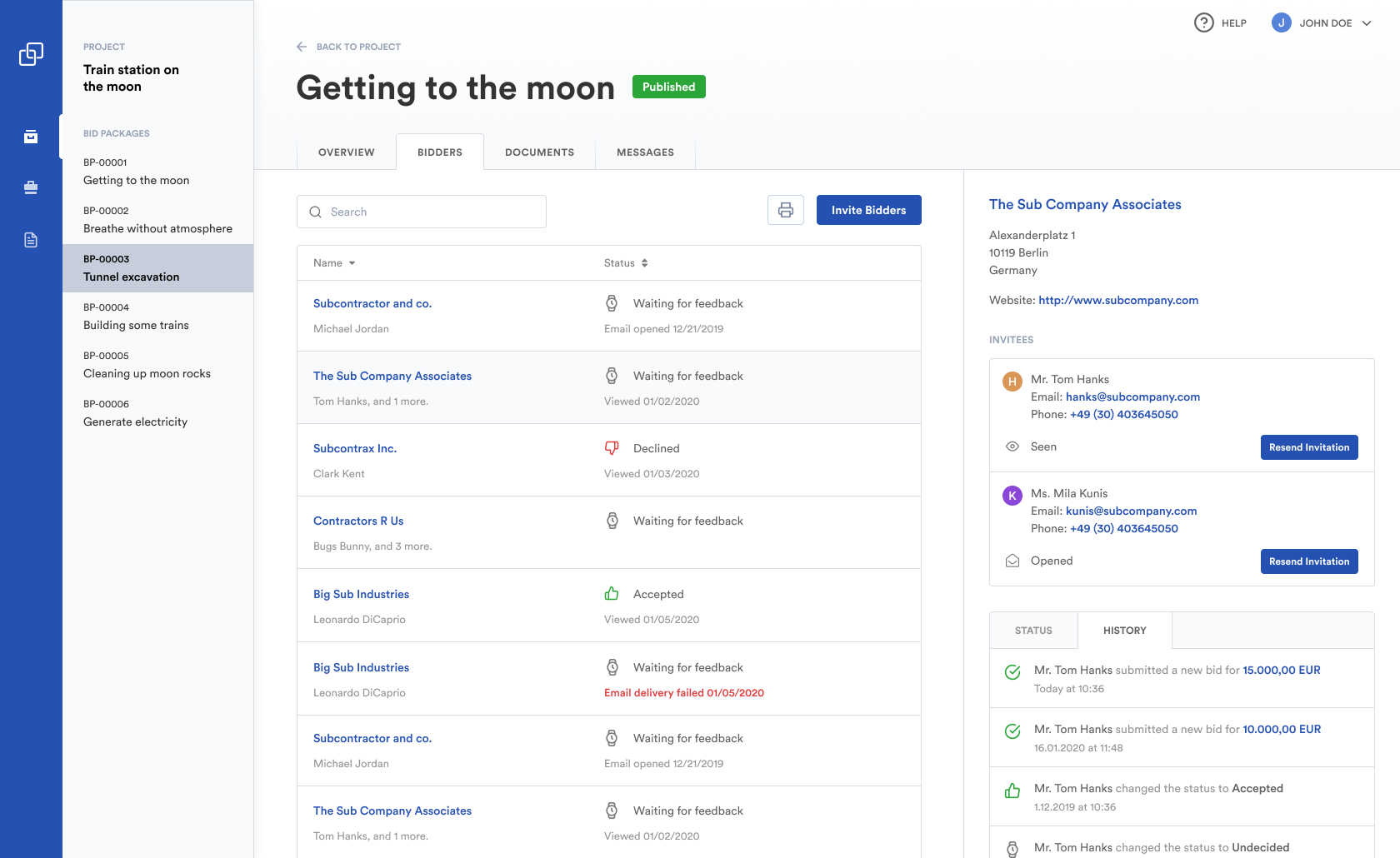Switch to the Status tab

(x=1033, y=631)
